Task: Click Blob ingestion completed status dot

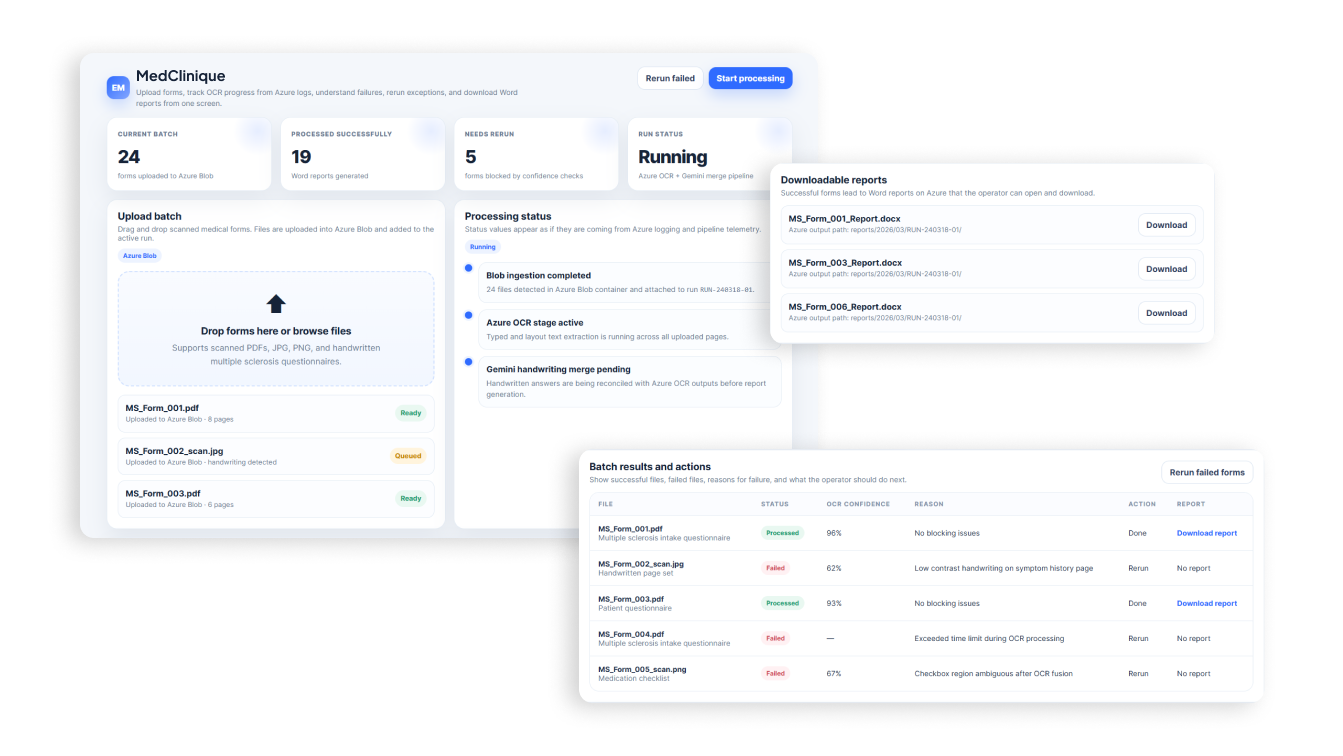Action: pyautogui.click(x=468, y=268)
